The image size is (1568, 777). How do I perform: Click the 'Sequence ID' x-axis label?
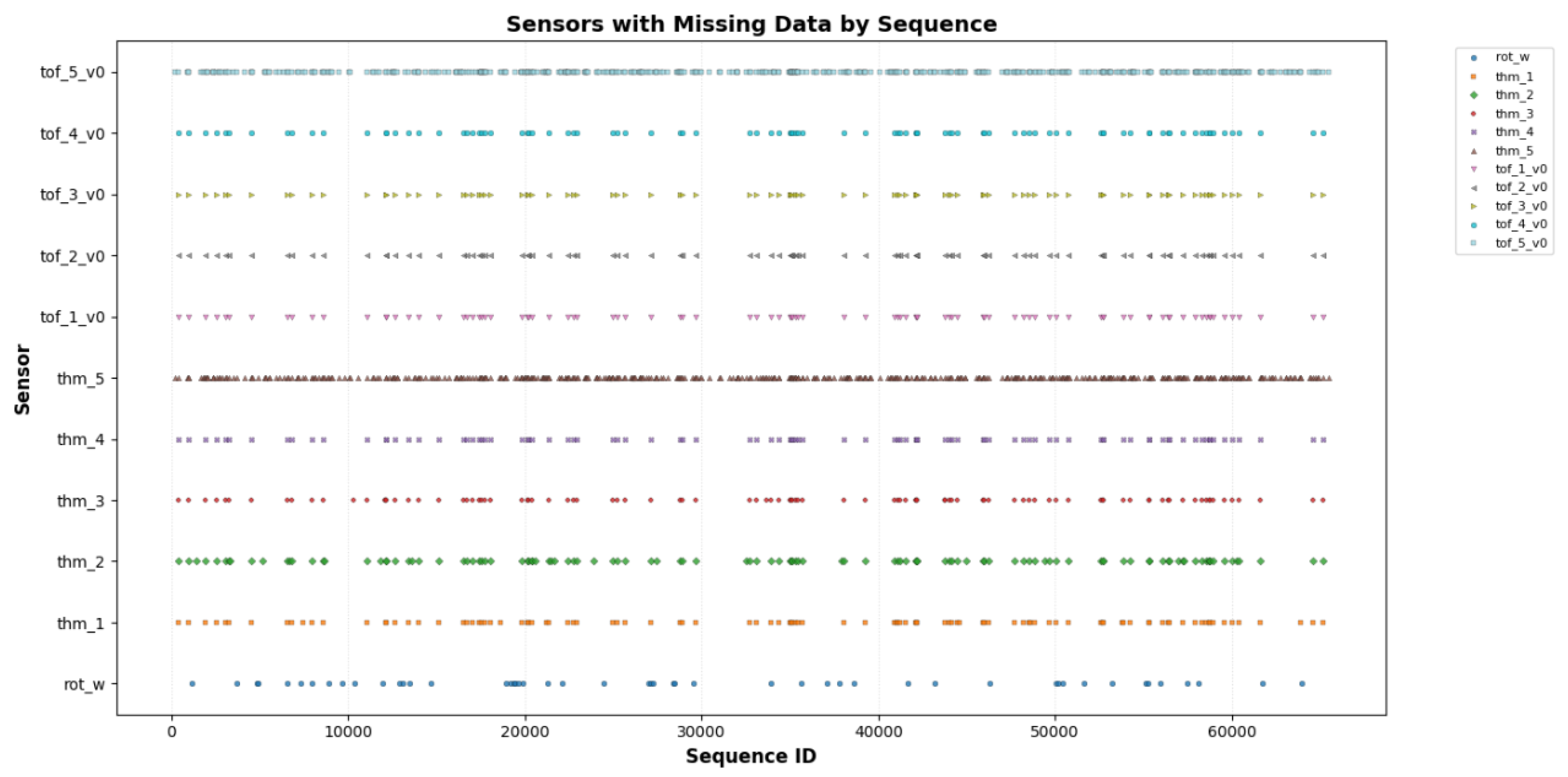pos(750,756)
